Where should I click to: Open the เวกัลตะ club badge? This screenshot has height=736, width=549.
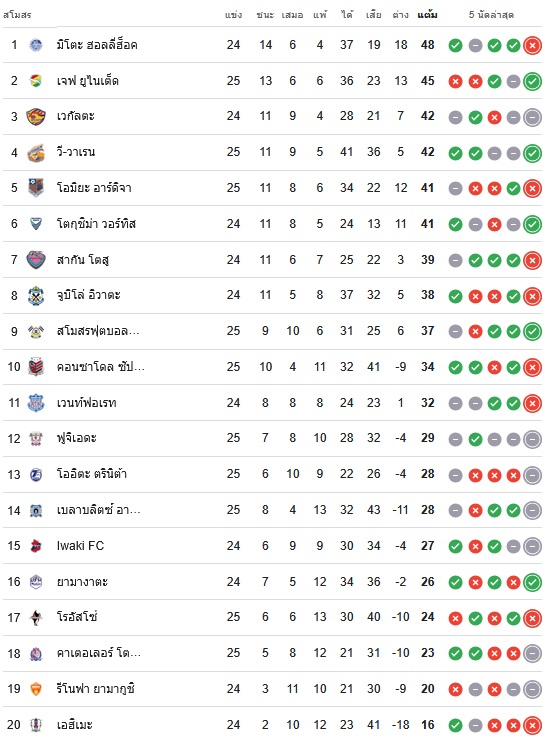(36, 116)
